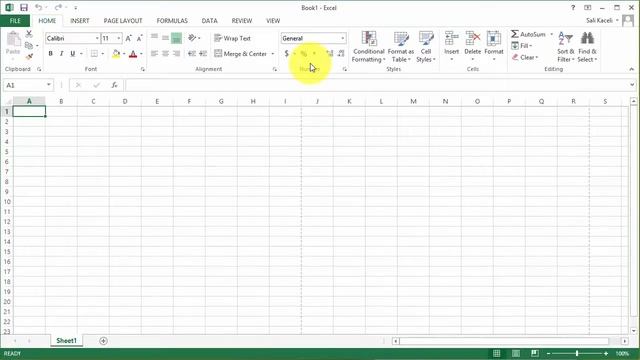Click the Increase Decimal icon

pyautogui.click(x=330, y=53)
